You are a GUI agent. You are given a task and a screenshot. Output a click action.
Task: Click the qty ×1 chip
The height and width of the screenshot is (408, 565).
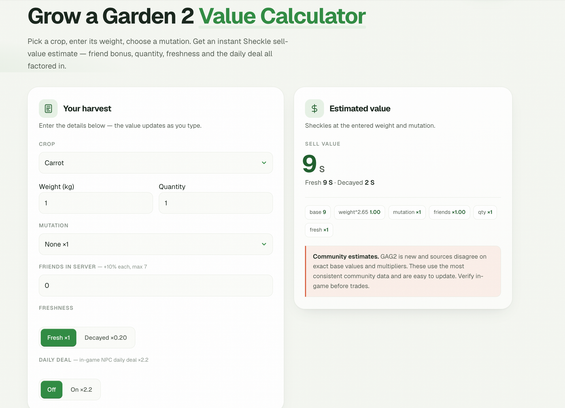[485, 212]
